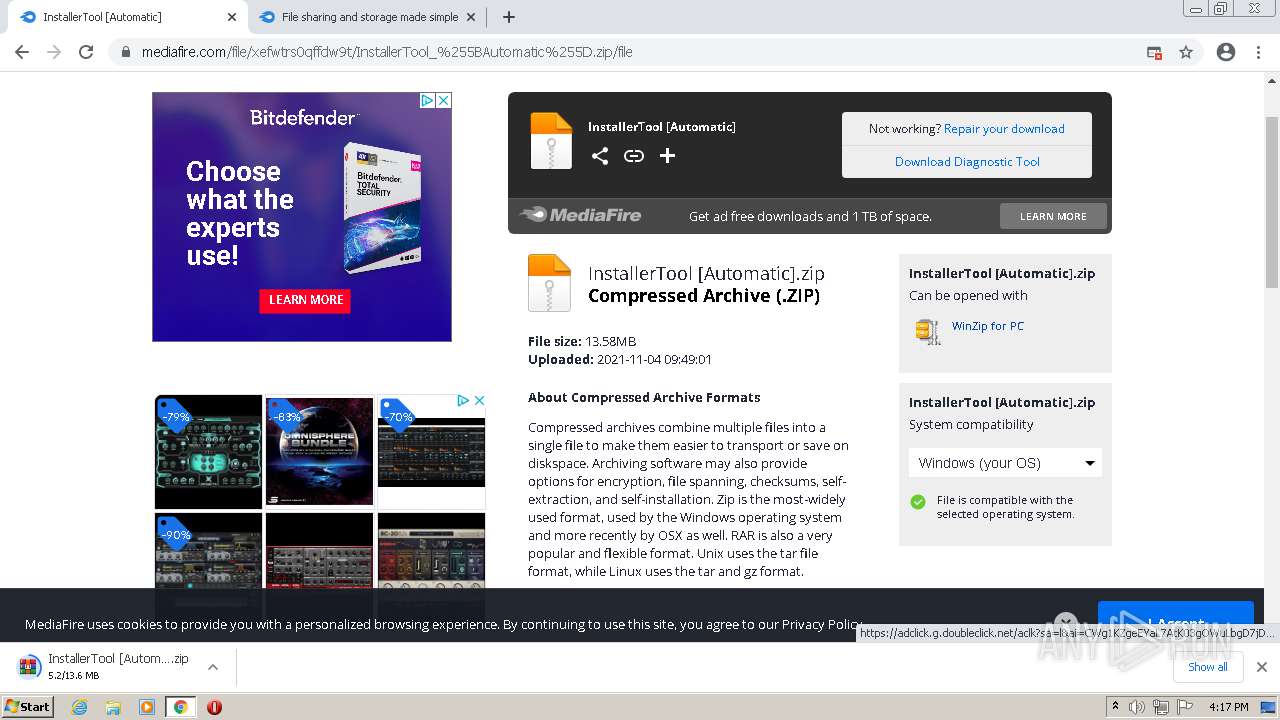The width and height of the screenshot is (1280, 720).
Task: Click the Chrome forward arrow
Action: [x=54, y=52]
